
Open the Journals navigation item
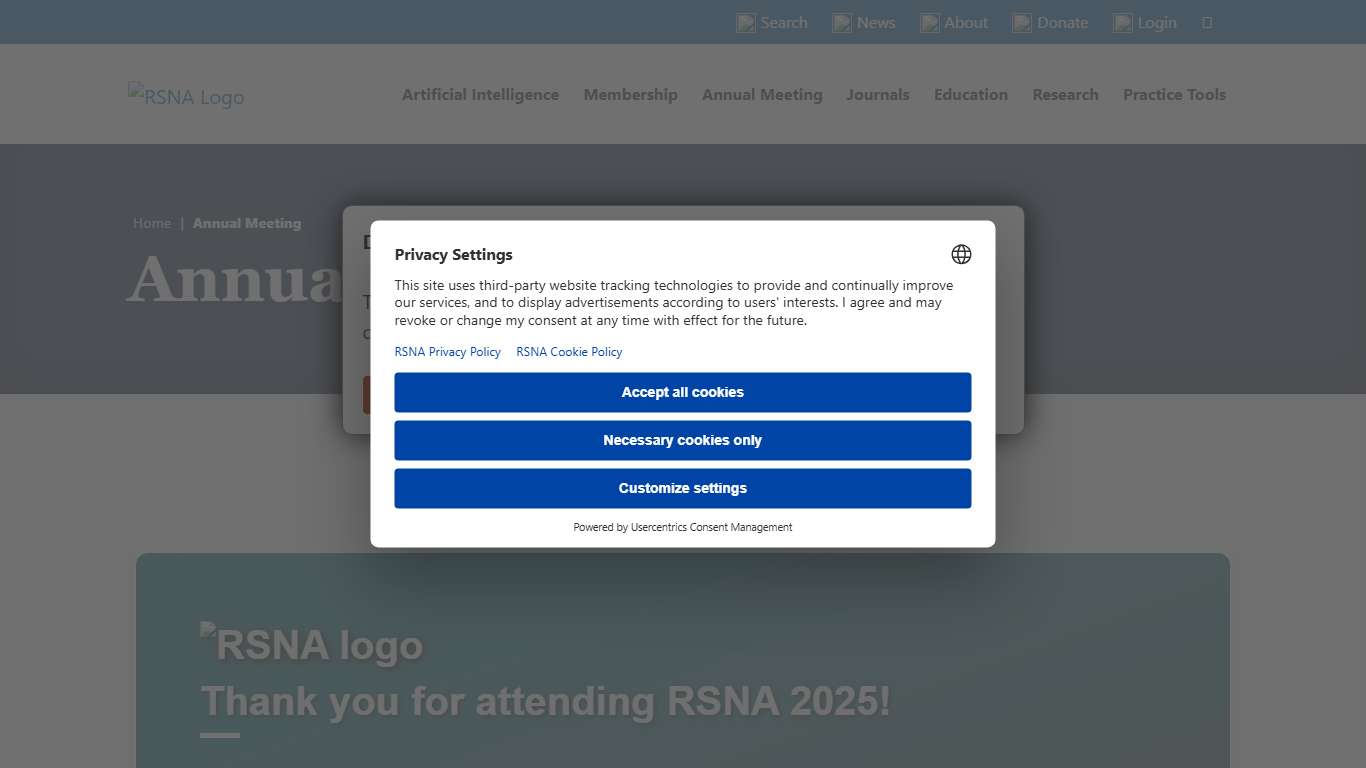pos(877,94)
